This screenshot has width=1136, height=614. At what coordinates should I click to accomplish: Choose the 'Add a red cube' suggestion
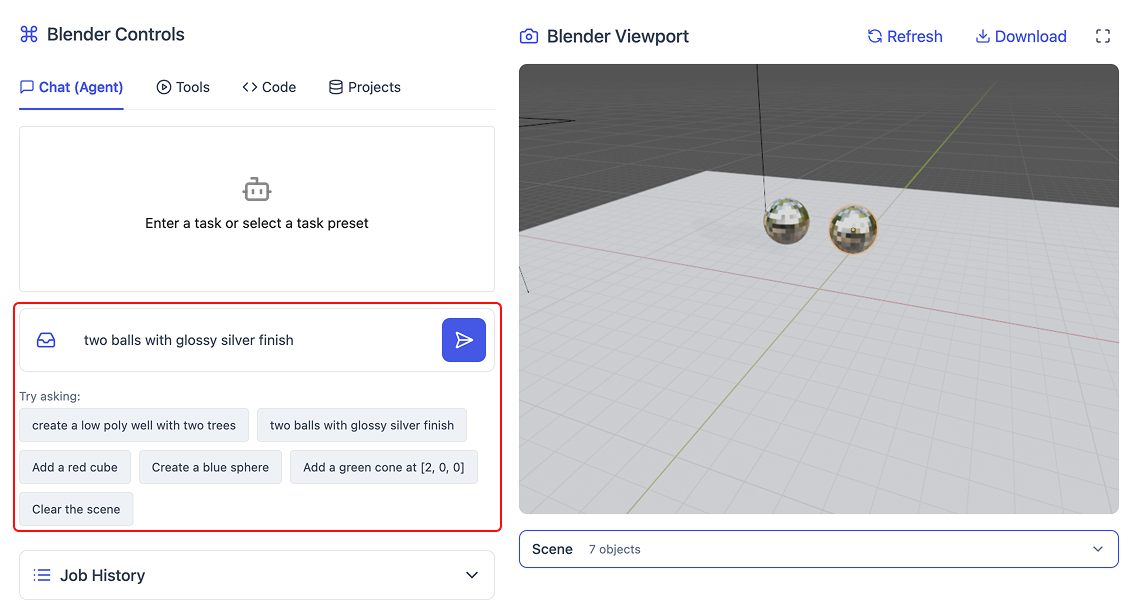pos(75,468)
